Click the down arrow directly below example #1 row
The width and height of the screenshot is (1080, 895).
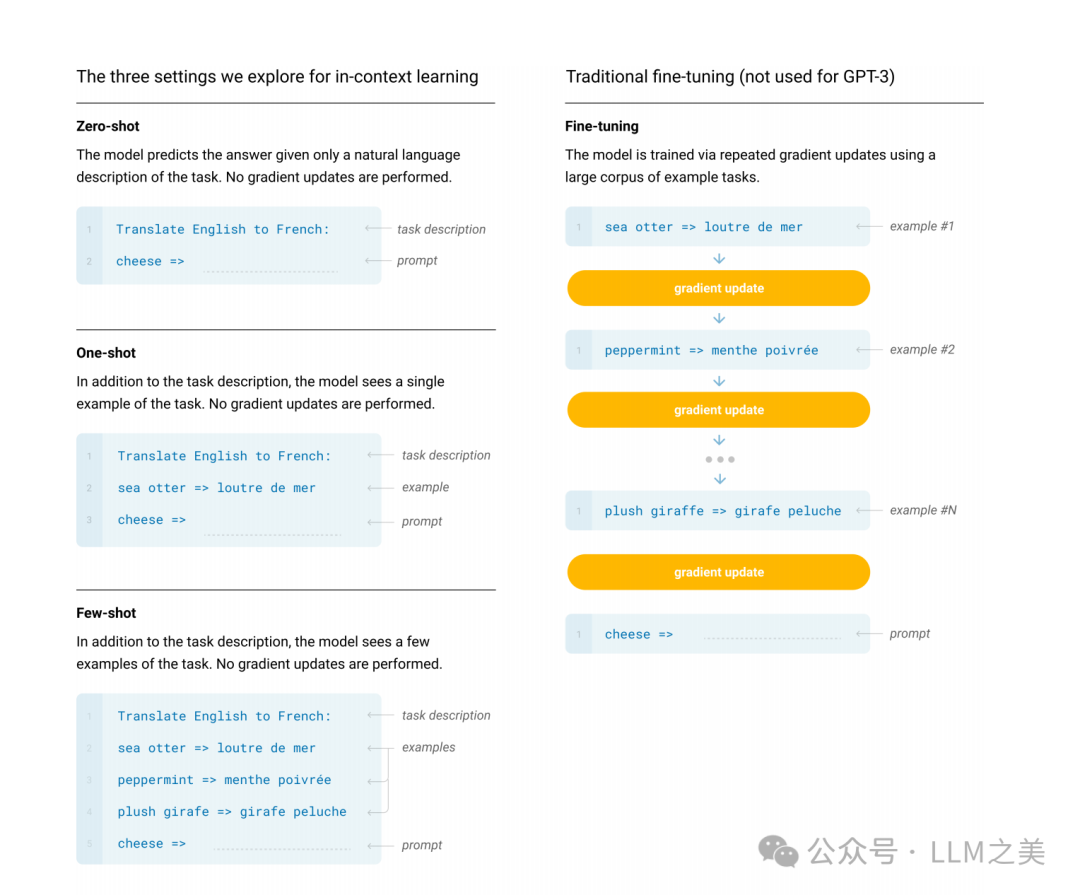(719, 259)
